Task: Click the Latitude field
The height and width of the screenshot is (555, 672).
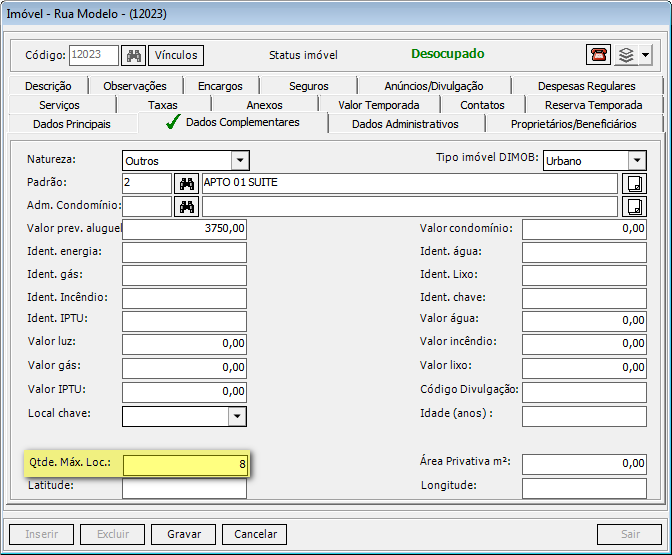Action: coord(184,489)
